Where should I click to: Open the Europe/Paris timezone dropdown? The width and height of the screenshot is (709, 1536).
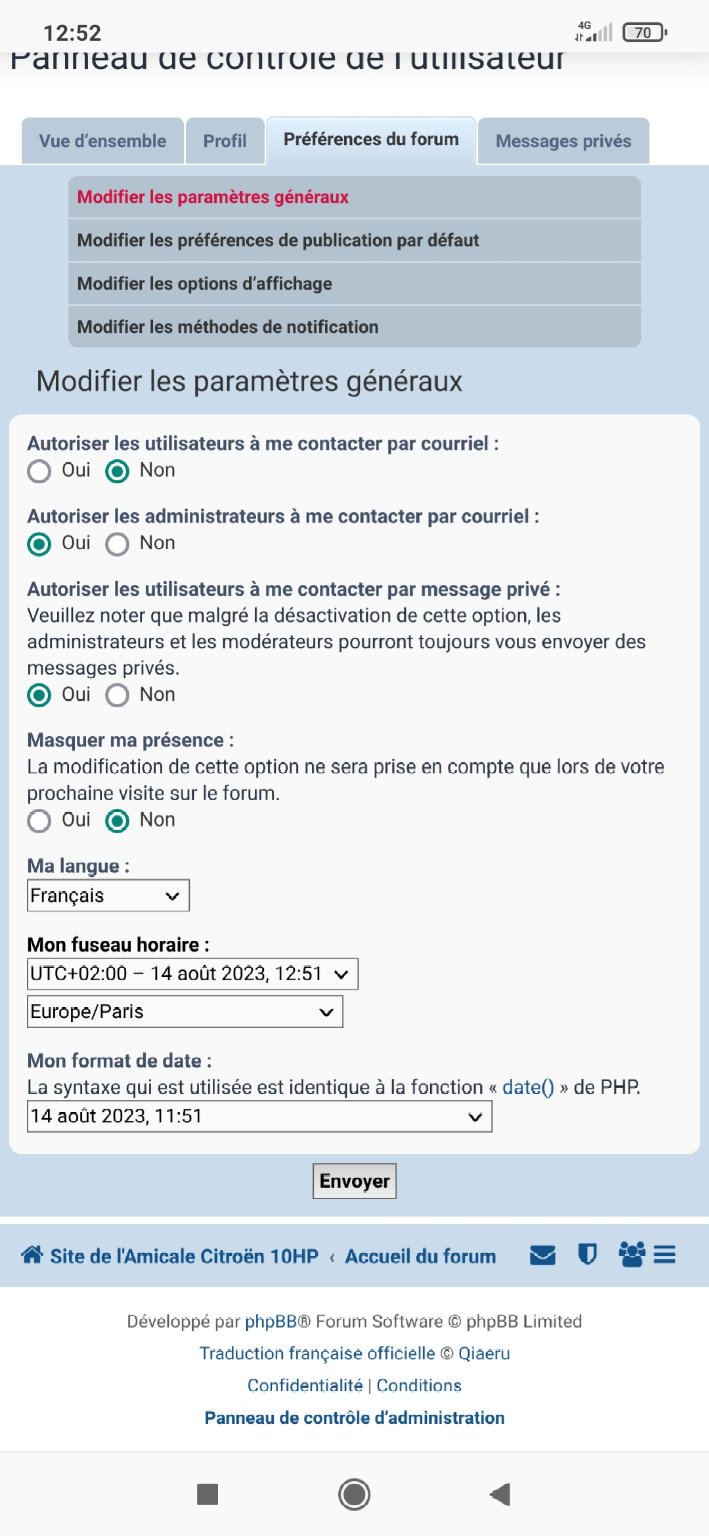click(185, 1012)
